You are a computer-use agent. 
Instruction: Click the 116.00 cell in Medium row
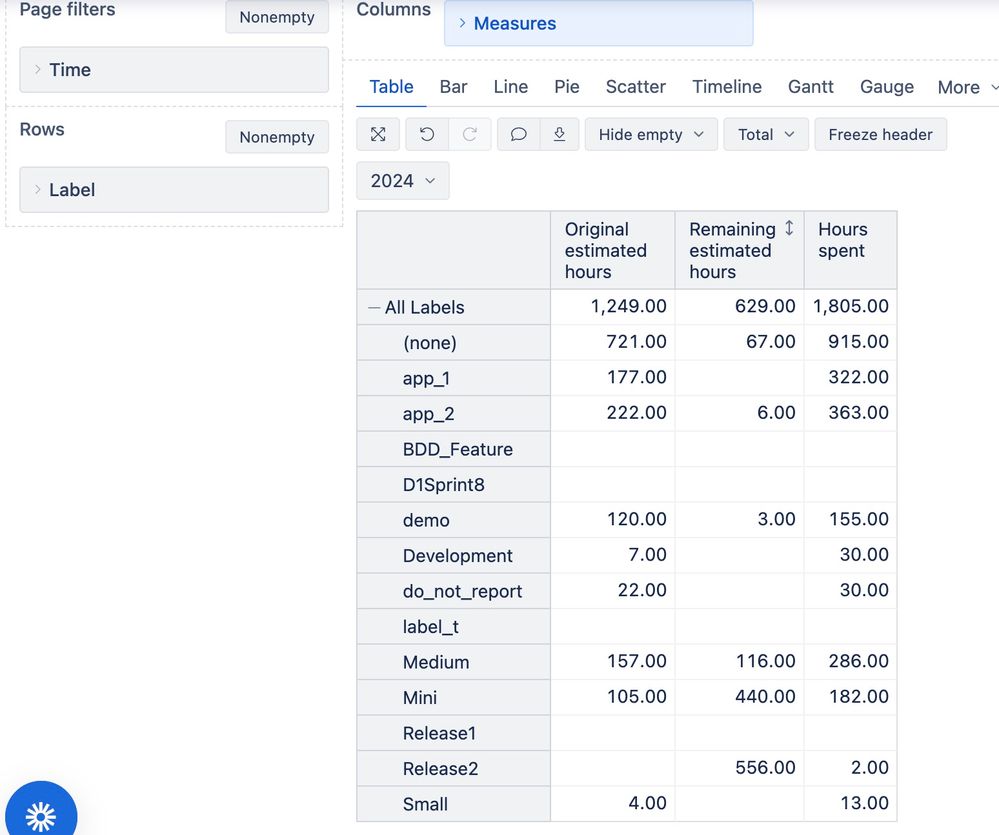pos(739,661)
